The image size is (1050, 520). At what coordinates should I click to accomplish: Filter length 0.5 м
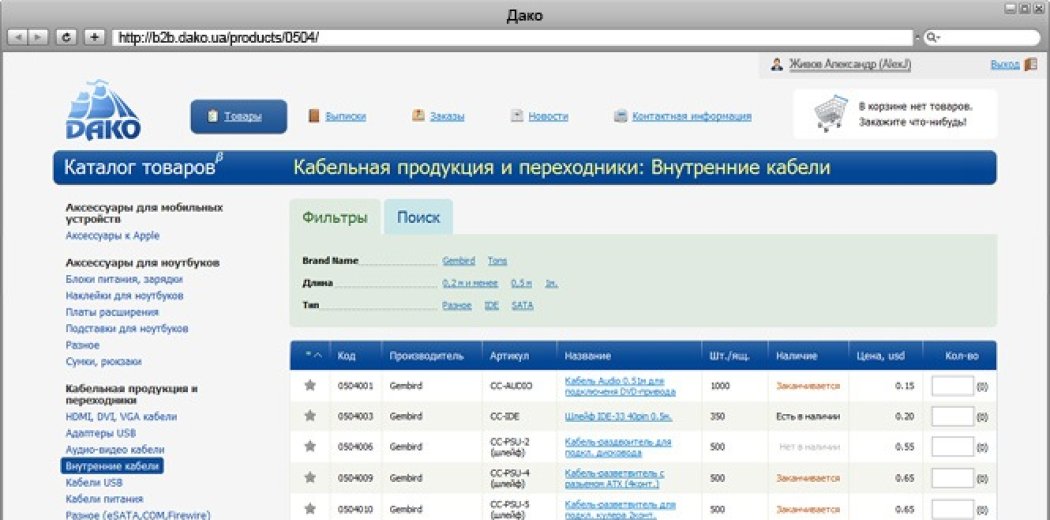coord(522,283)
